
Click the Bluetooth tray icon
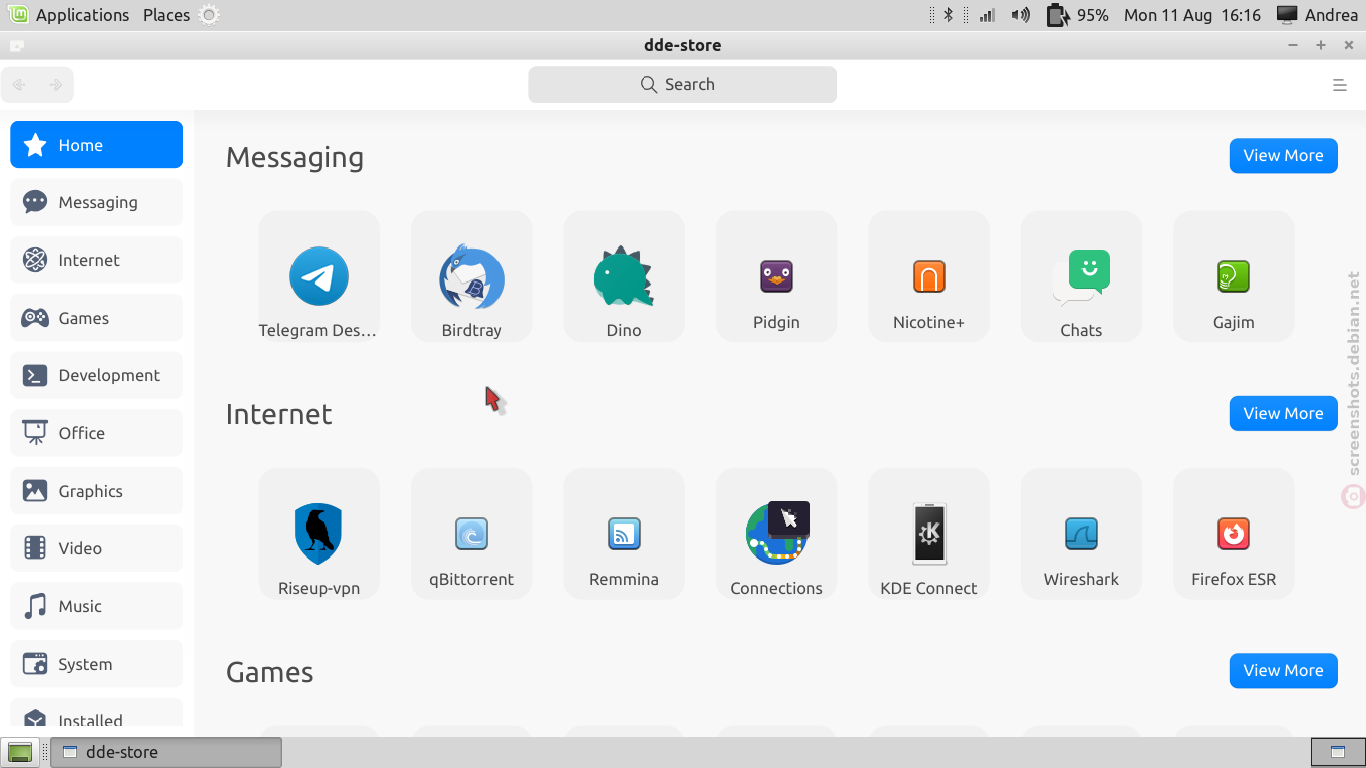pyautogui.click(x=949, y=15)
